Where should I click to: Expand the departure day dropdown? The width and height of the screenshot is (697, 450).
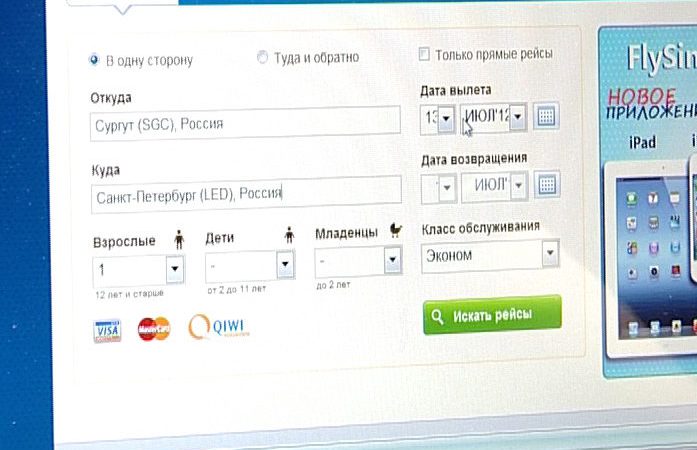pyautogui.click(x=446, y=118)
